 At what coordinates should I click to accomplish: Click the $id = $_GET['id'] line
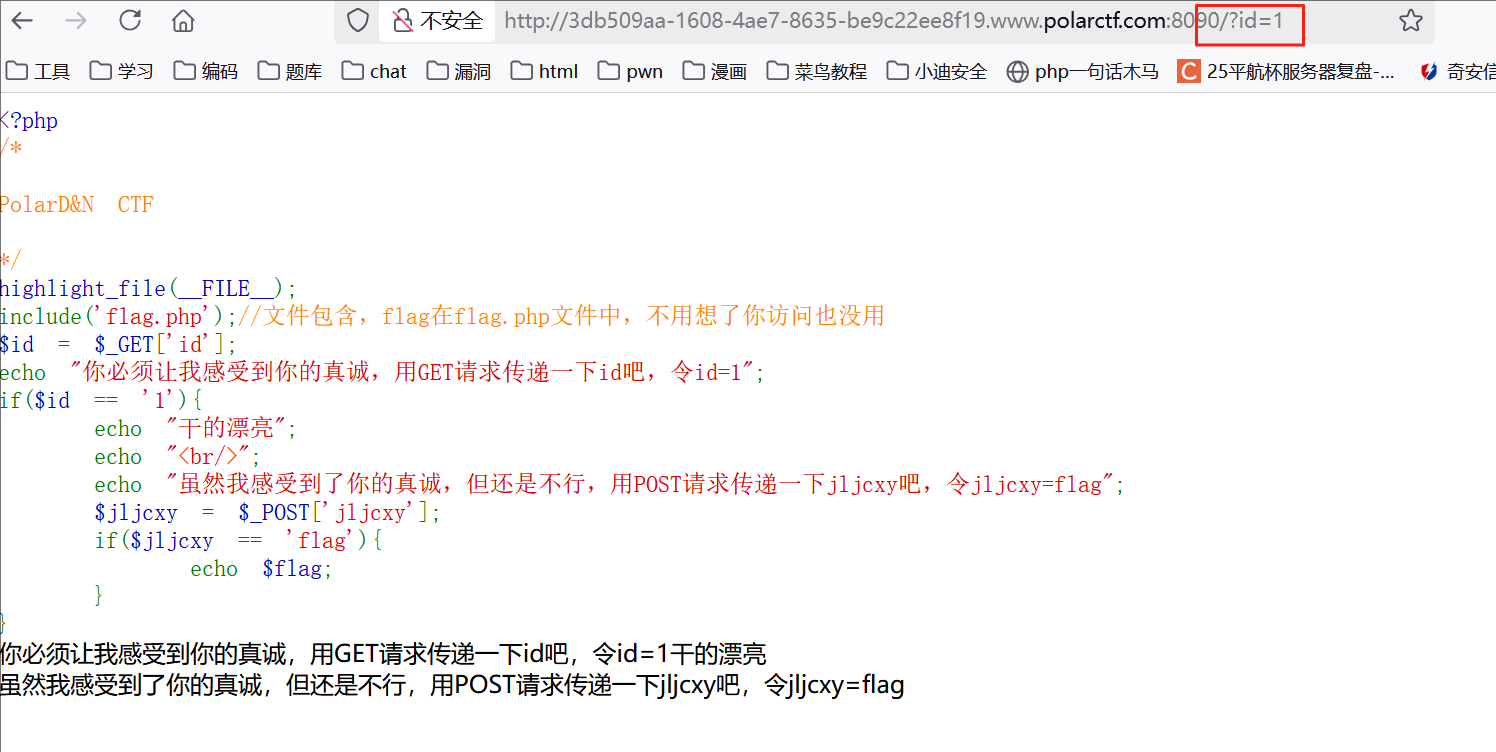pyautogui.click(x=119, y=345)
